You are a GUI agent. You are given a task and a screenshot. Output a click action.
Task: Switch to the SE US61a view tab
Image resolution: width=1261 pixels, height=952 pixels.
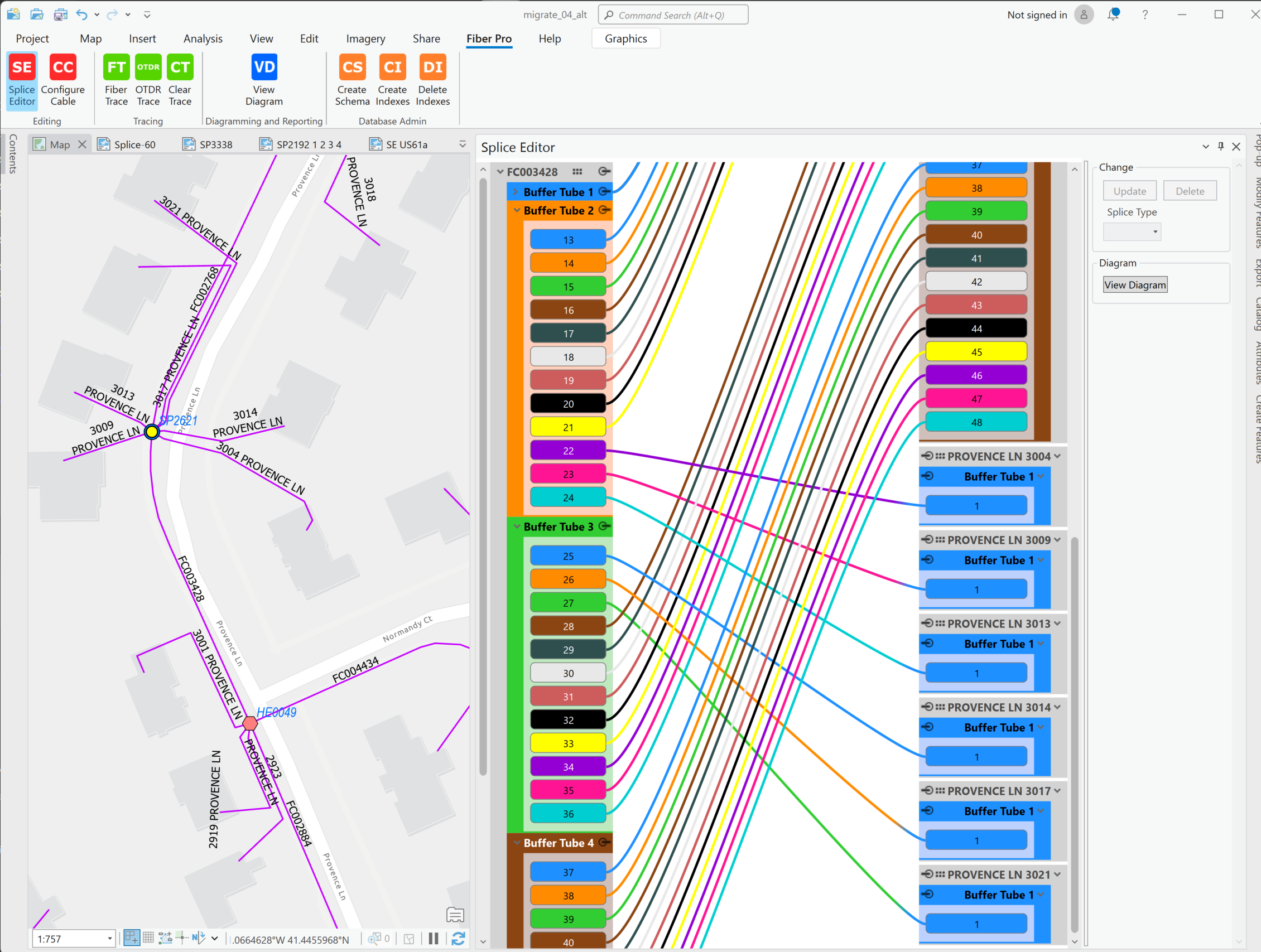398,144
